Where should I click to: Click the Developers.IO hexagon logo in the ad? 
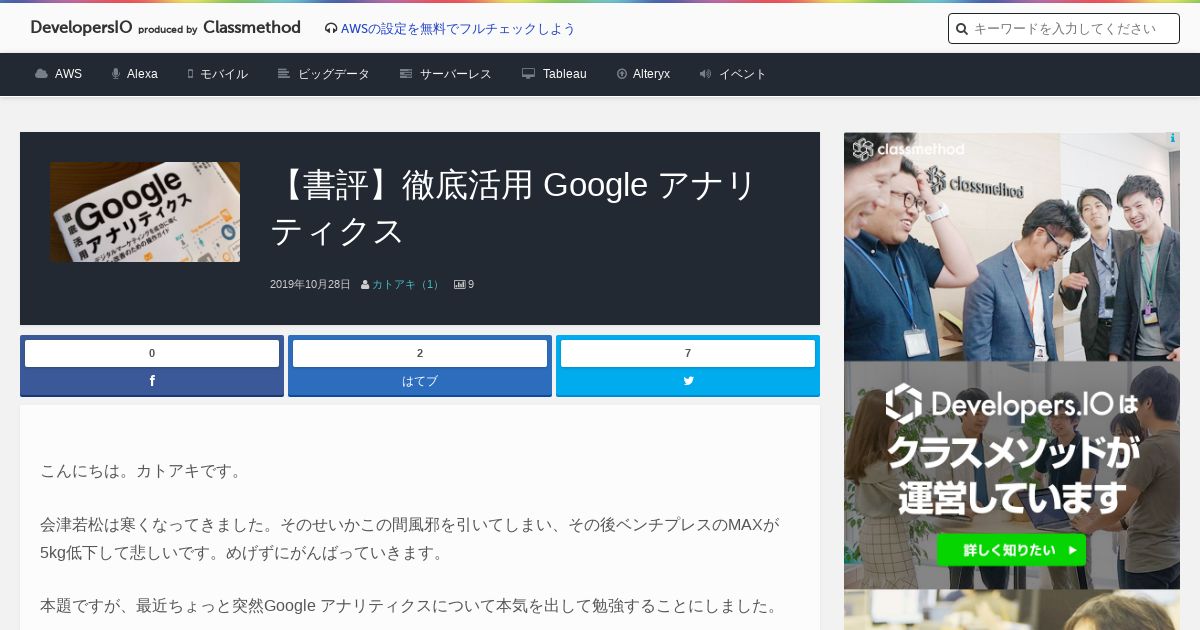pyautogui.click(x=903, y=403)
